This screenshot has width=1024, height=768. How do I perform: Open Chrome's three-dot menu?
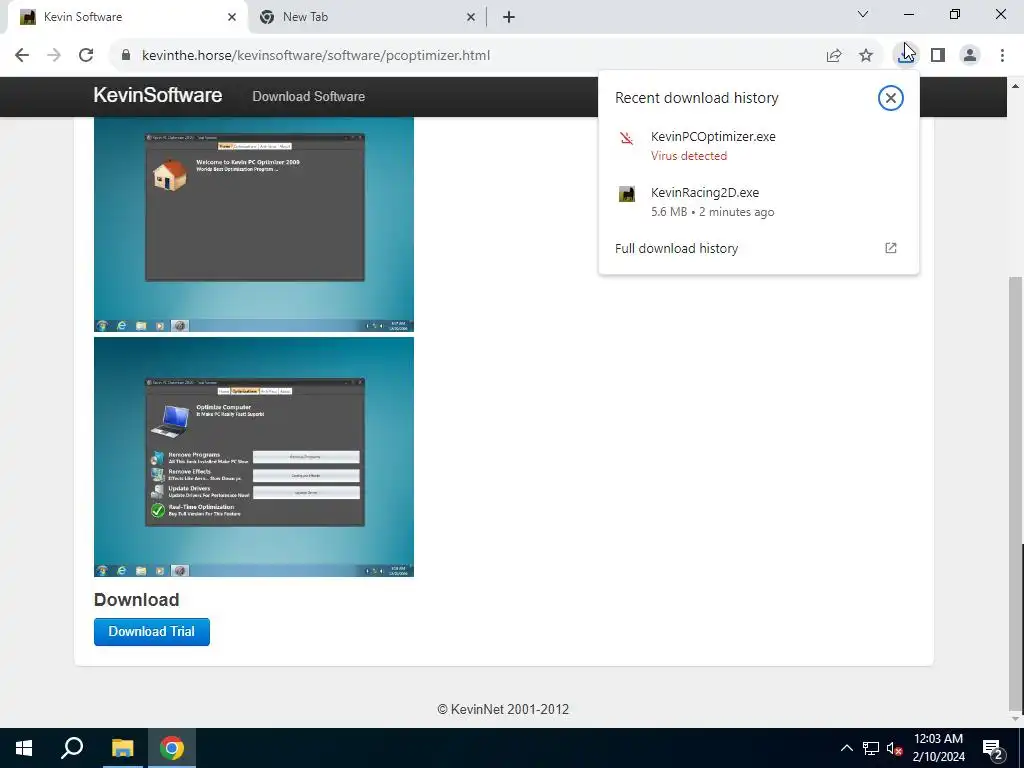point(1002,56)
